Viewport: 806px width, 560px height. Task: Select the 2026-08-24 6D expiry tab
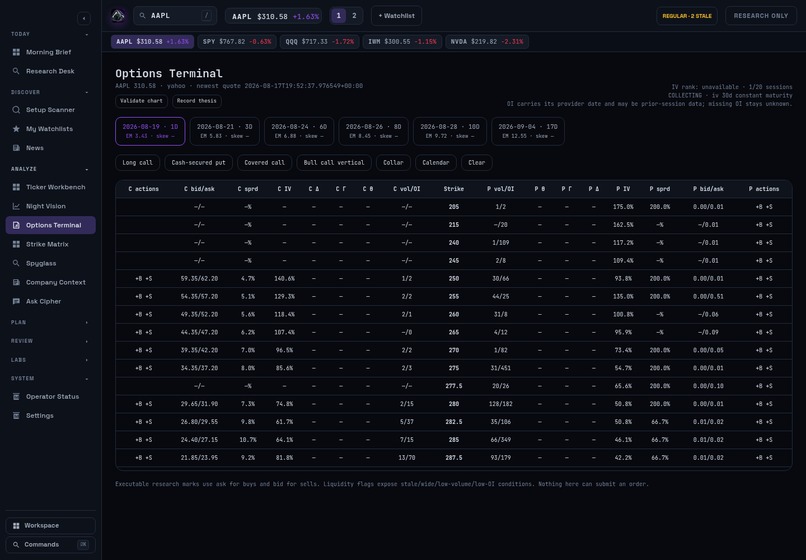[x=299, y=131]
